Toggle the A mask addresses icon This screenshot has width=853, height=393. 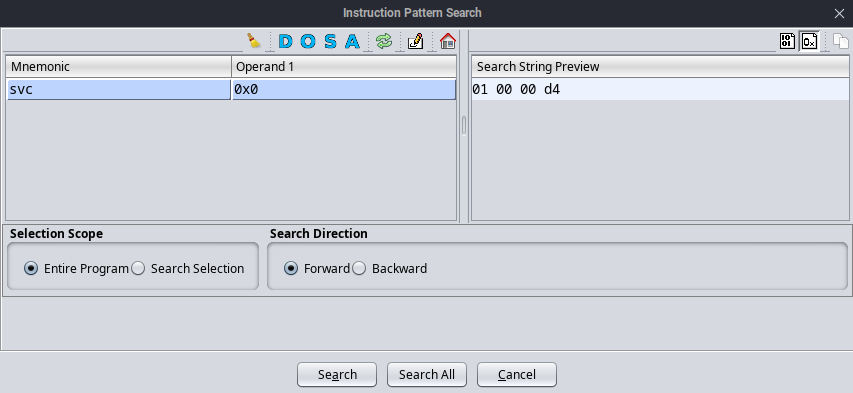point(353,41)
